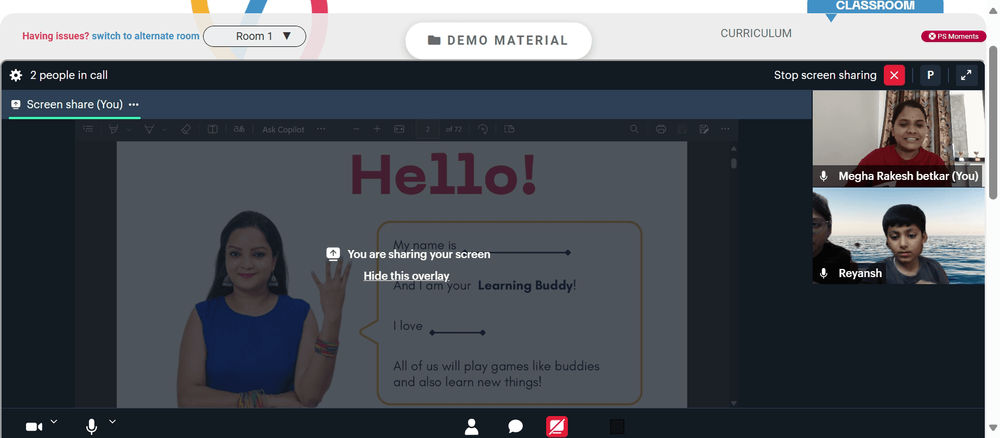
Task: Zoom in with plus in PDF toolbar
Action: [x=377, y=129]
